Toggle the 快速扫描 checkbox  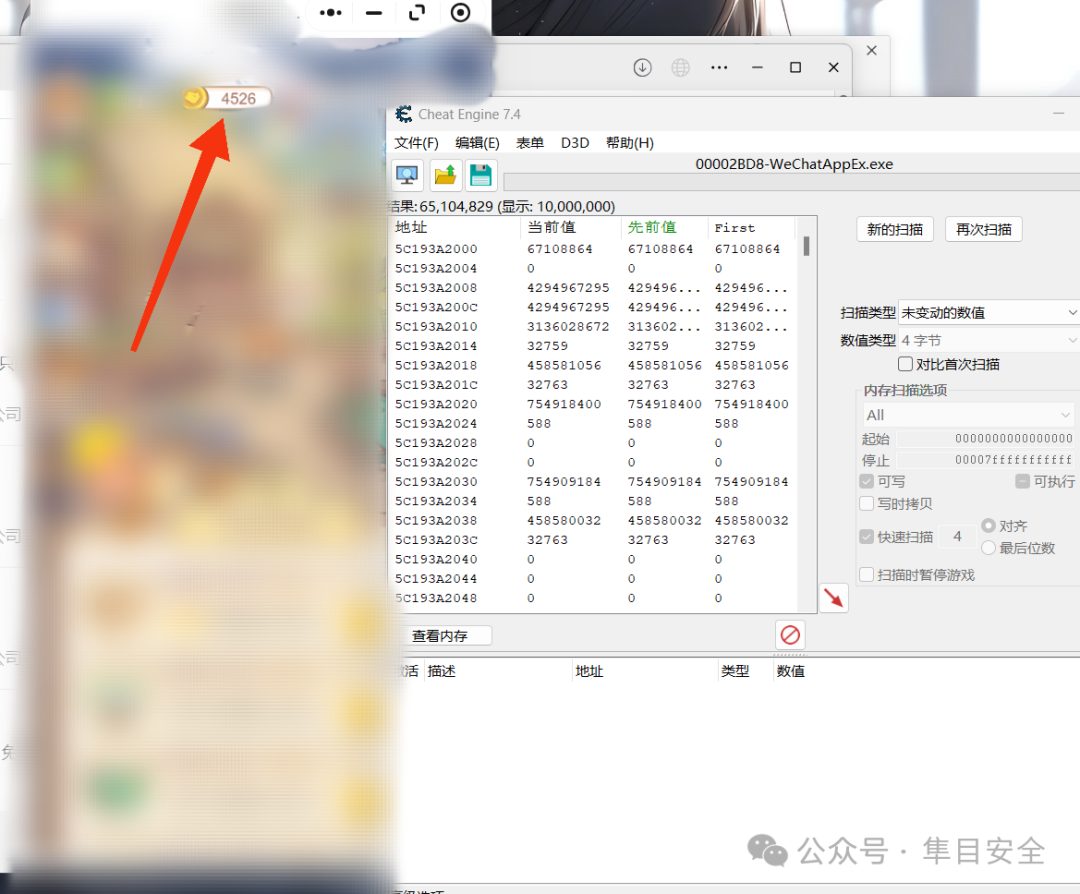pos(866,537)
